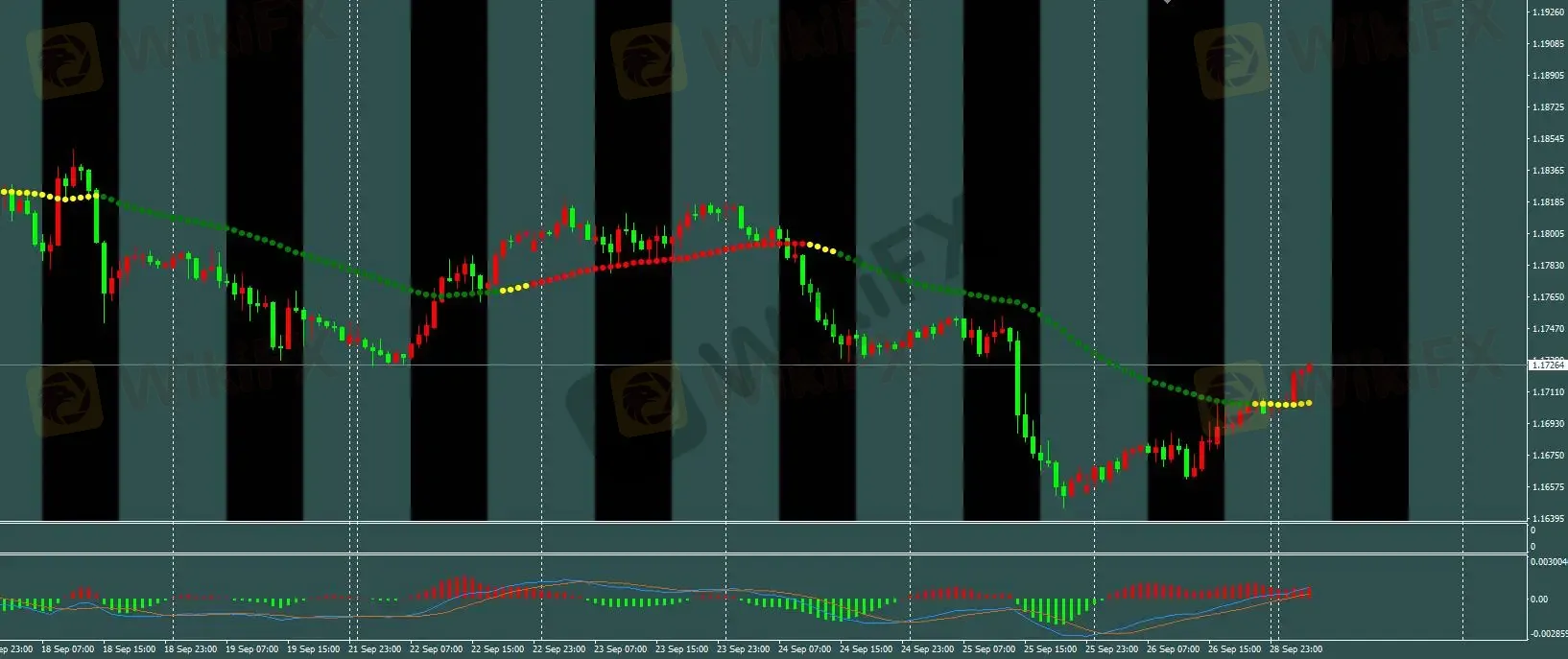Click the 23 Sep 15:00 time axis label

pyautogui.click(x=682, y=649)
